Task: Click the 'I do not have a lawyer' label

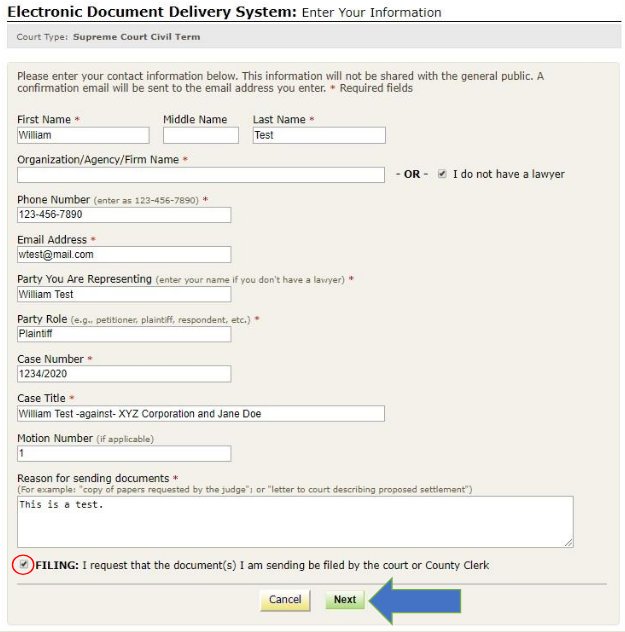Action: click(508, 174)
